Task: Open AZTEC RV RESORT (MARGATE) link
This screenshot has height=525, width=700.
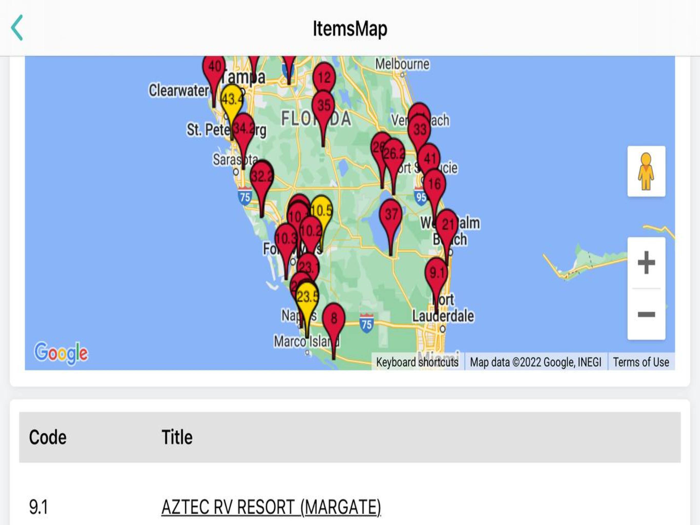Action: (271, 507)
